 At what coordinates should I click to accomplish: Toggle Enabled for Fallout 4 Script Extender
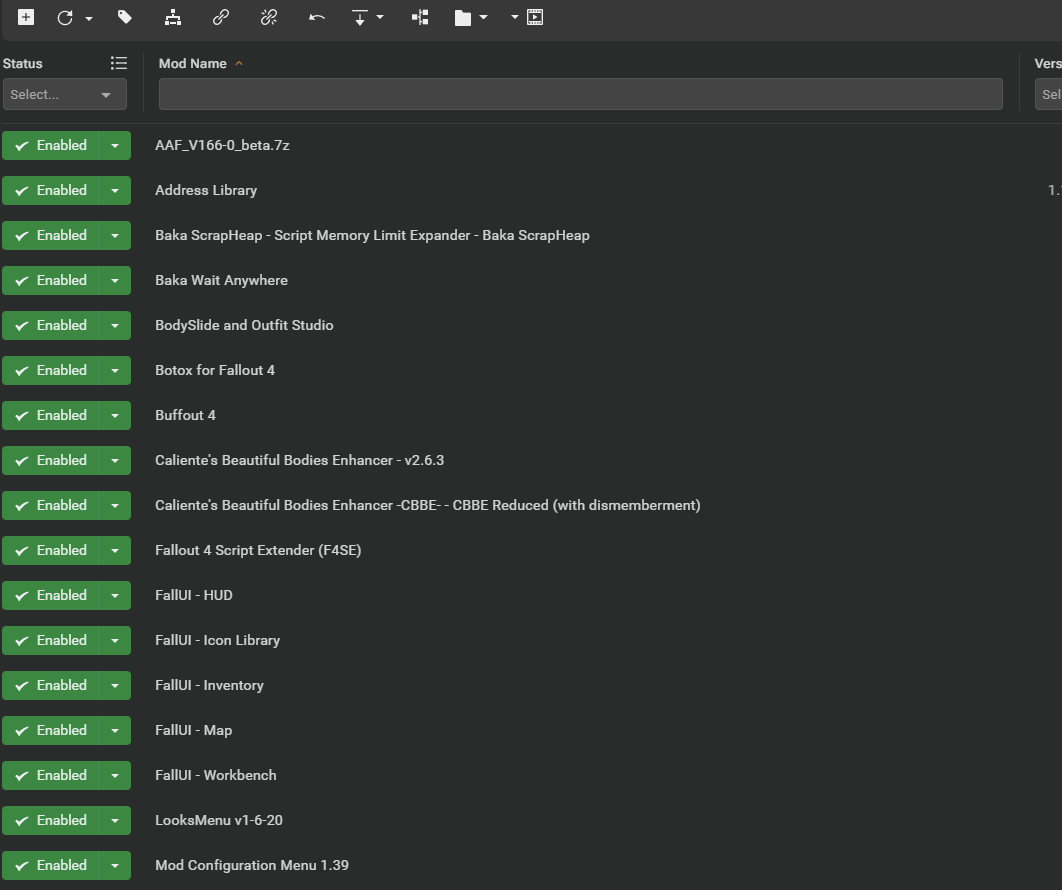[x=51, y=550]
